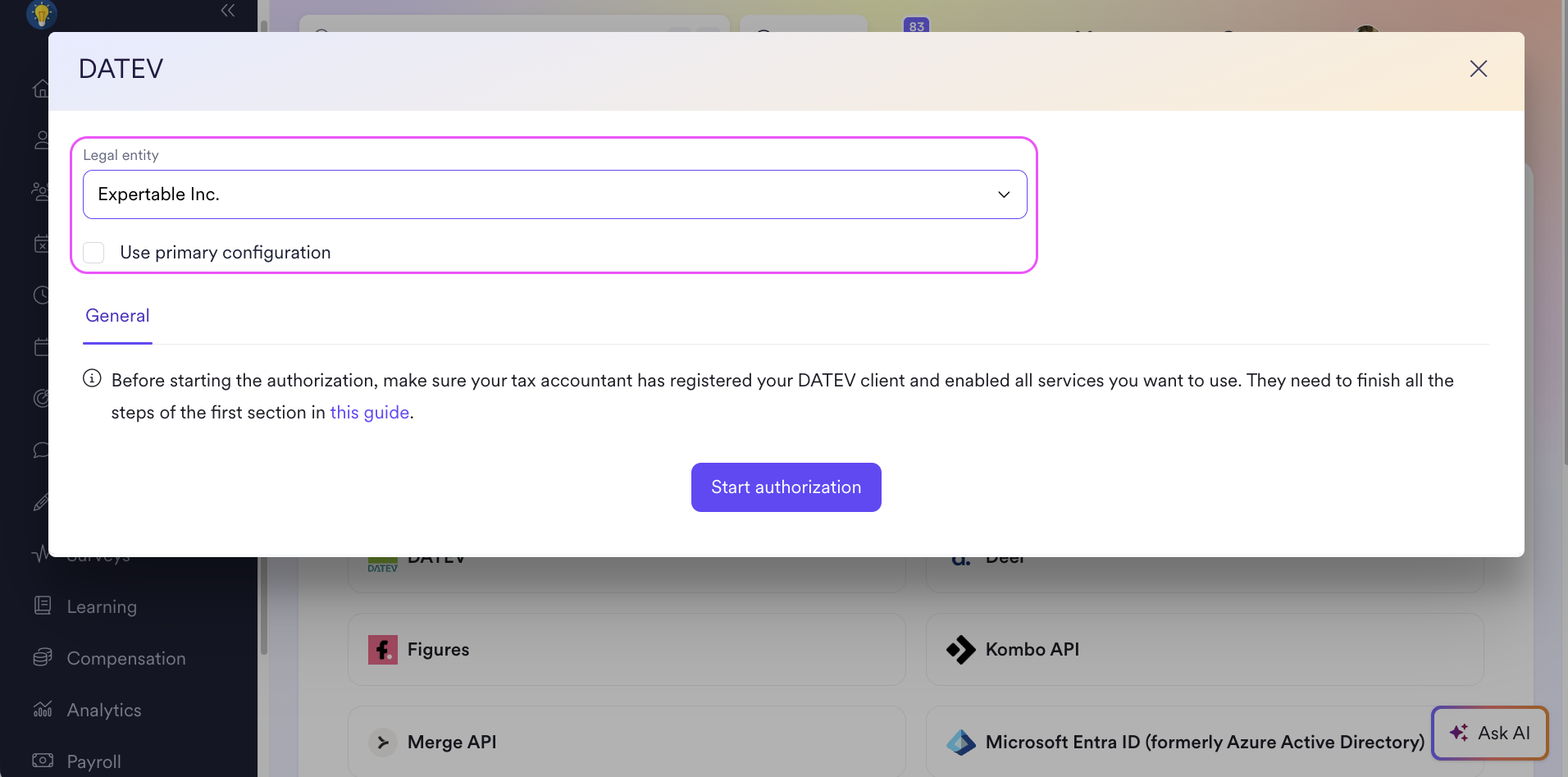Image resolution: width=1568 pixels, height=777 pixels.
Task: Enable Use primary configuration checkbox
Action: tap(94, 253)
